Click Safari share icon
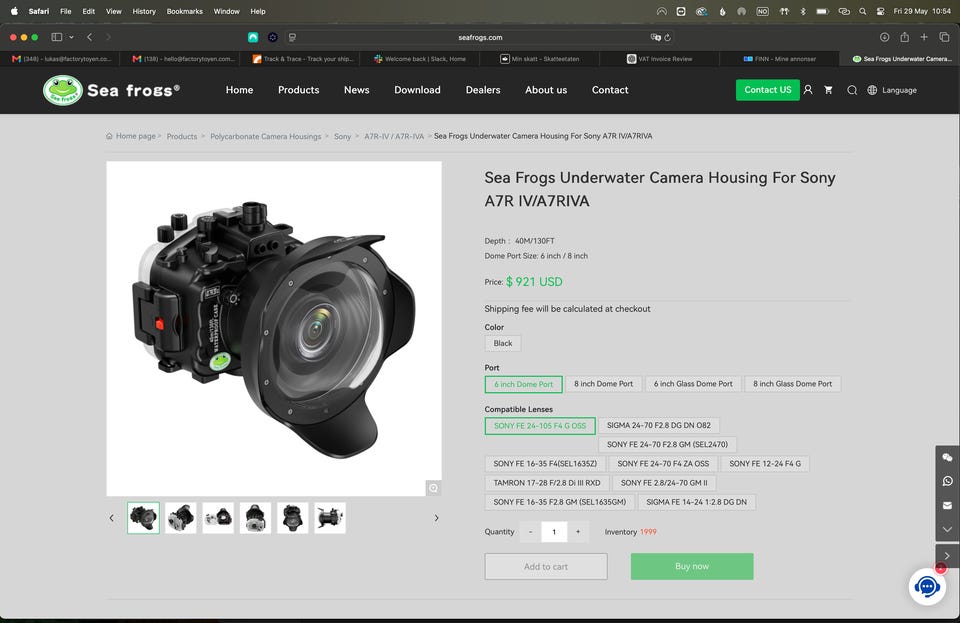The height and width of the screenshot is (623, 960). coord(904,37)
